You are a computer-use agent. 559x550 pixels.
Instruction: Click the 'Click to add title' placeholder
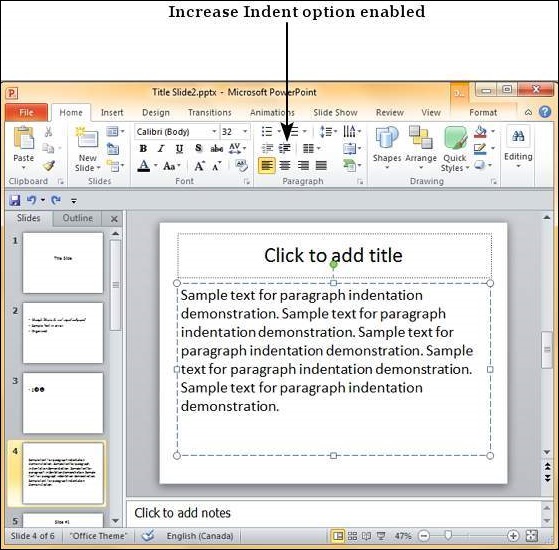[334, 256]
